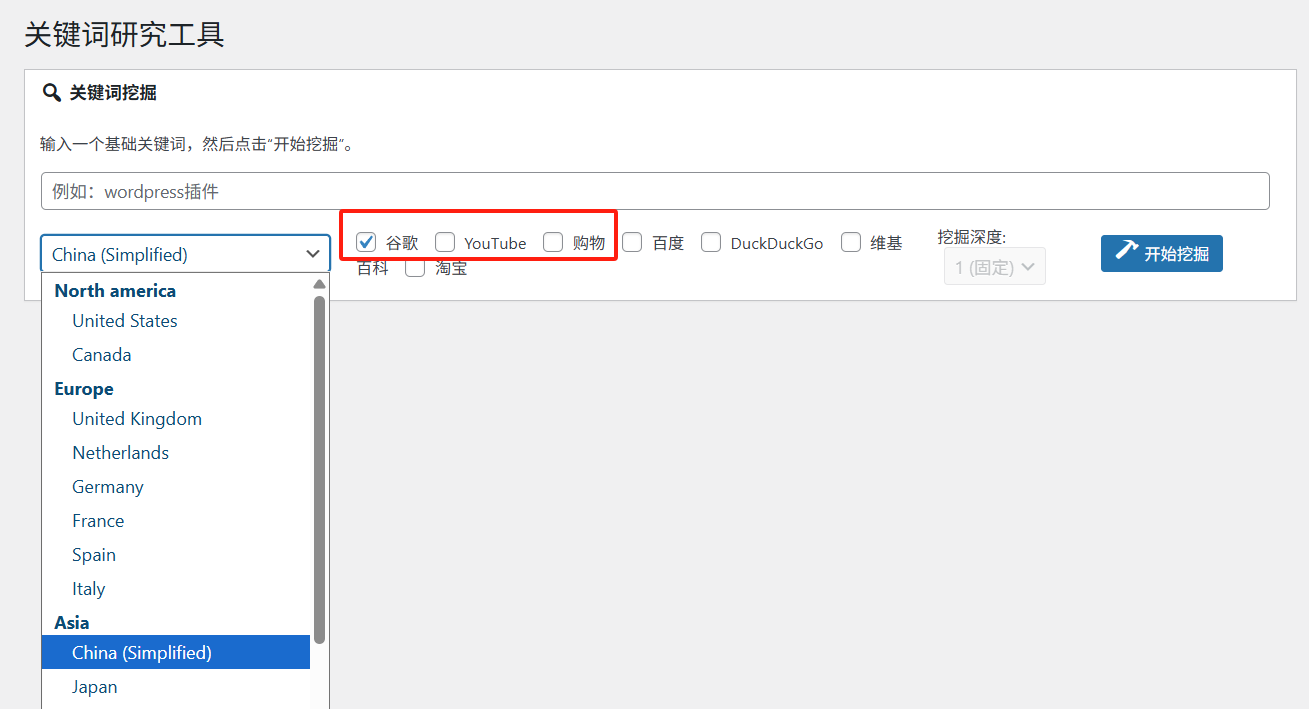Check the 百度 source checkbox
The width and height of the screenshot is (1309, 709).
point(632,242)
